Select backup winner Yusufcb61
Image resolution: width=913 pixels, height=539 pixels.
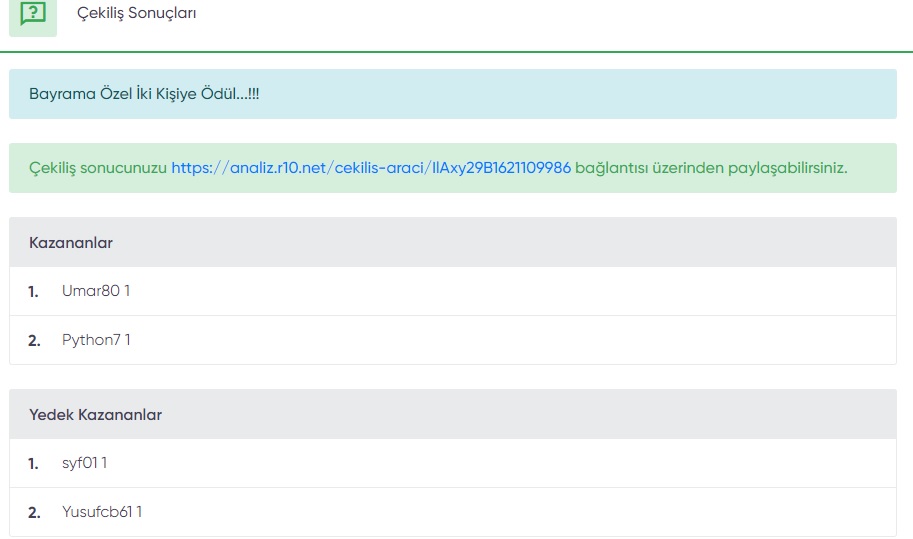[97, 512]
